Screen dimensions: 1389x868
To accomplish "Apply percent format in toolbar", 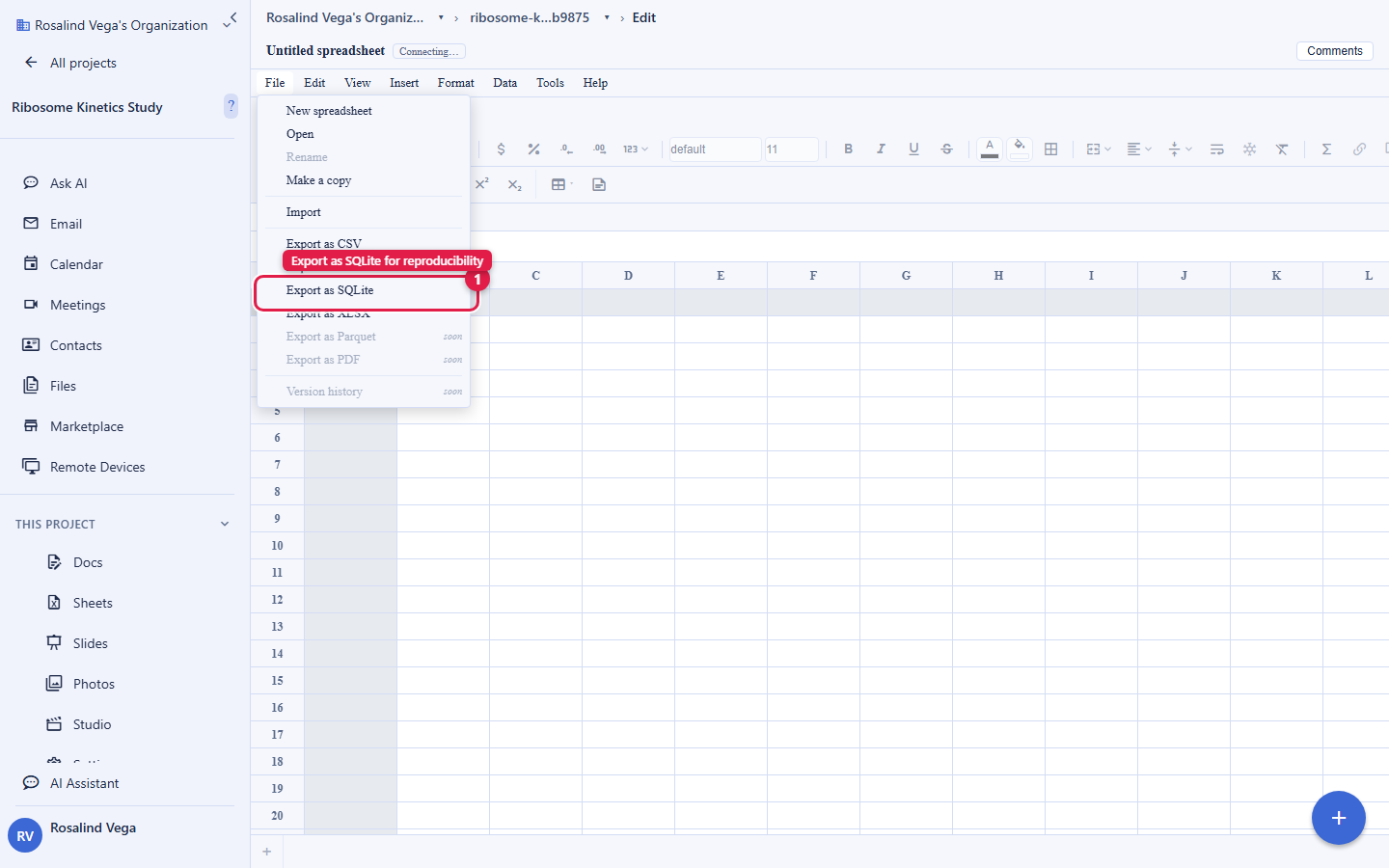I will pos(533,149).
